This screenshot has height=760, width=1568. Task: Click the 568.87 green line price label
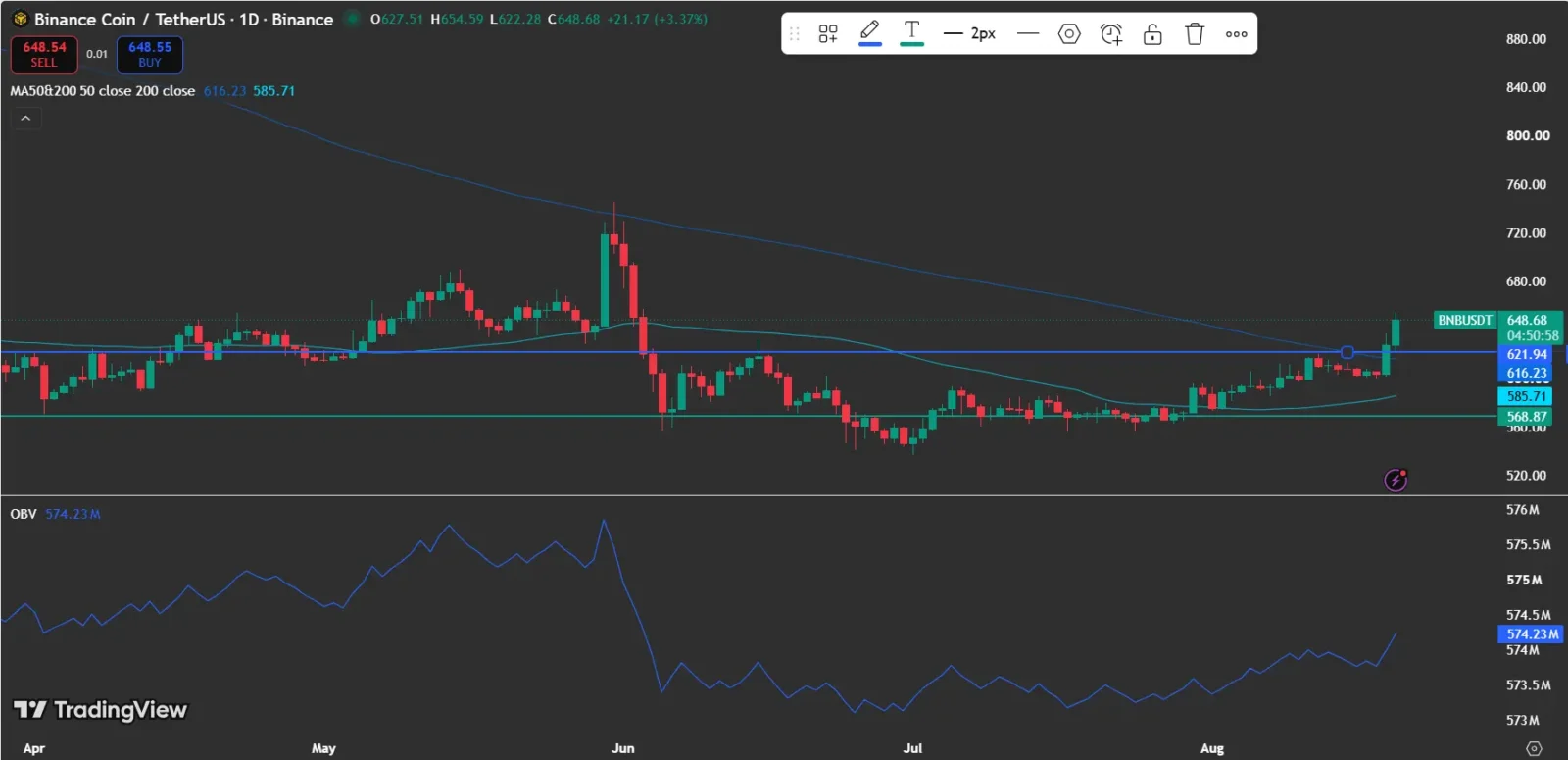coord(1527,417)
